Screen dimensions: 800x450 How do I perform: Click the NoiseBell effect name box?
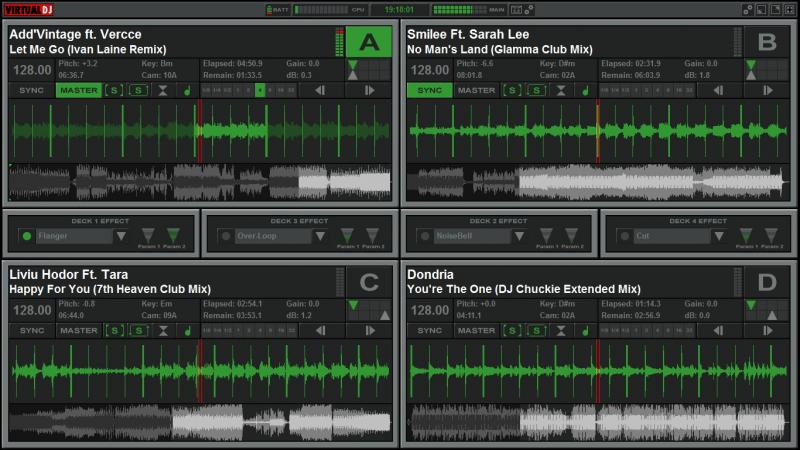[x=472, y=236]
